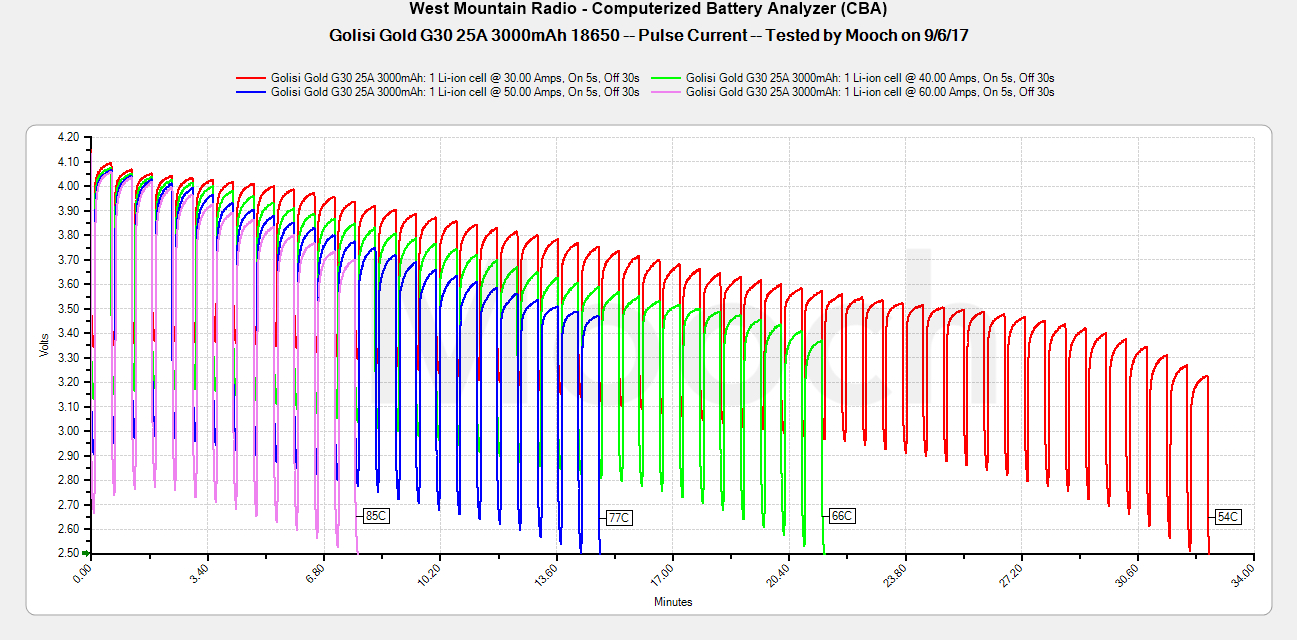The image size is (1297, 640).
Task: Click the Minutes x-axis title
Action: (673, 602)
